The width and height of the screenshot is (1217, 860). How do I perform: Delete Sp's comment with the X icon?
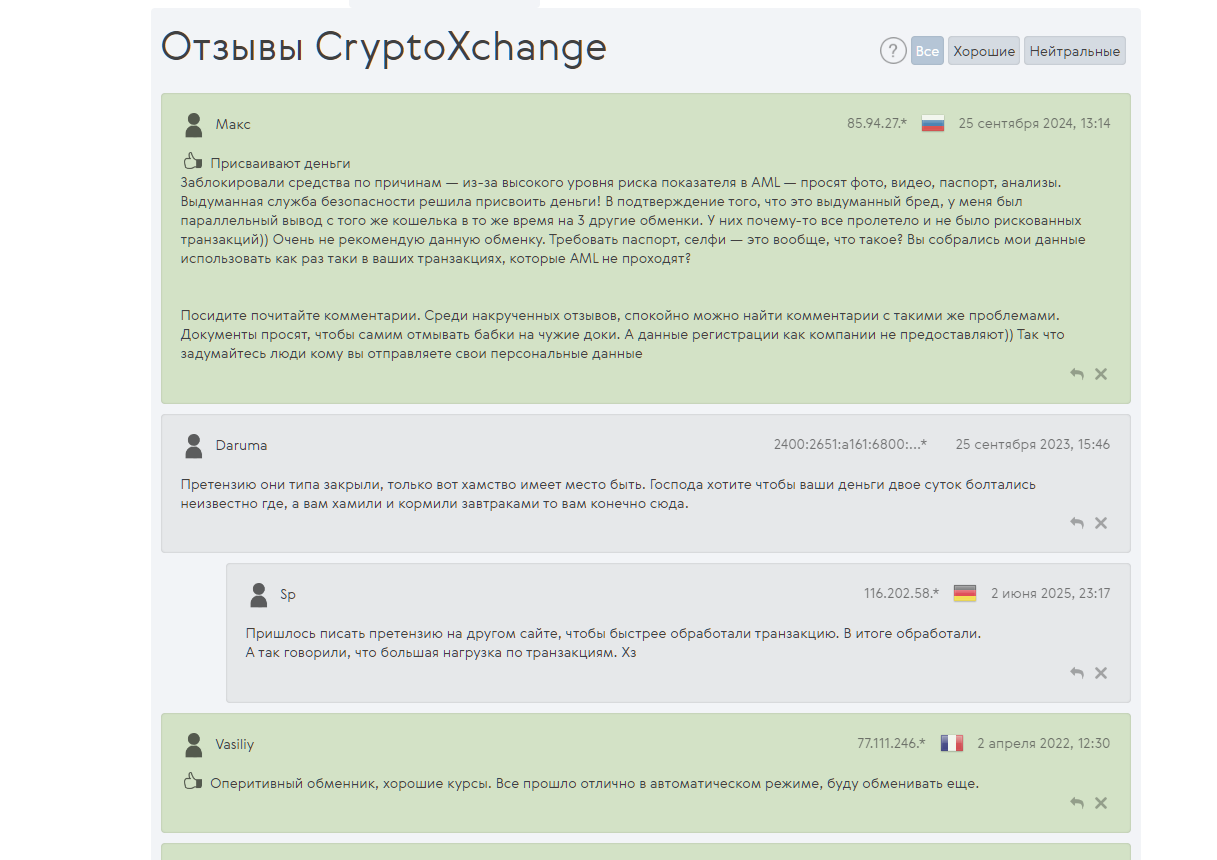tap(1101, 673)
